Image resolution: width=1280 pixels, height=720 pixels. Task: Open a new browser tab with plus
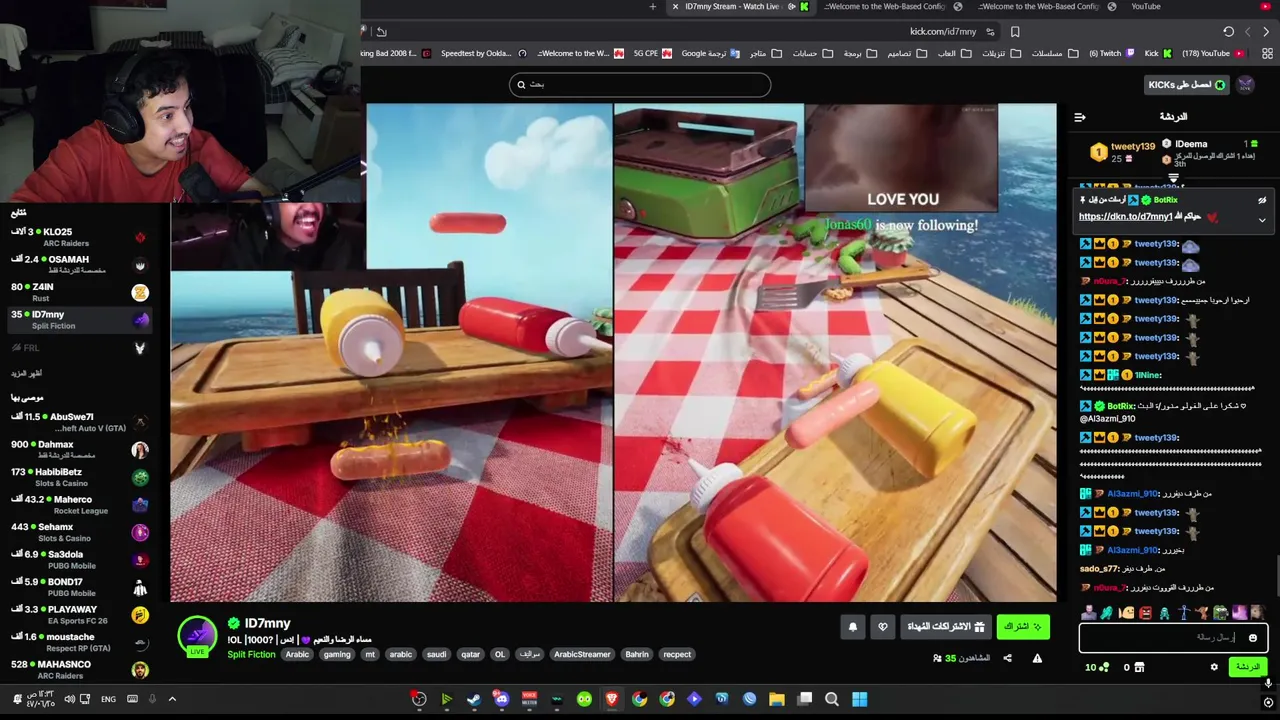[653, 7]
